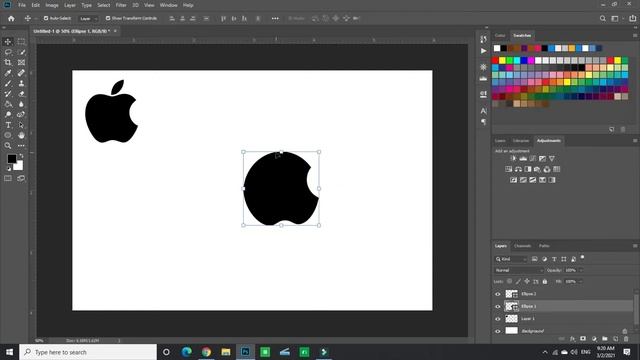Viewport: 640px width, 360px height.
Task: Select the Crop tool
Action: tap(8, 62)
